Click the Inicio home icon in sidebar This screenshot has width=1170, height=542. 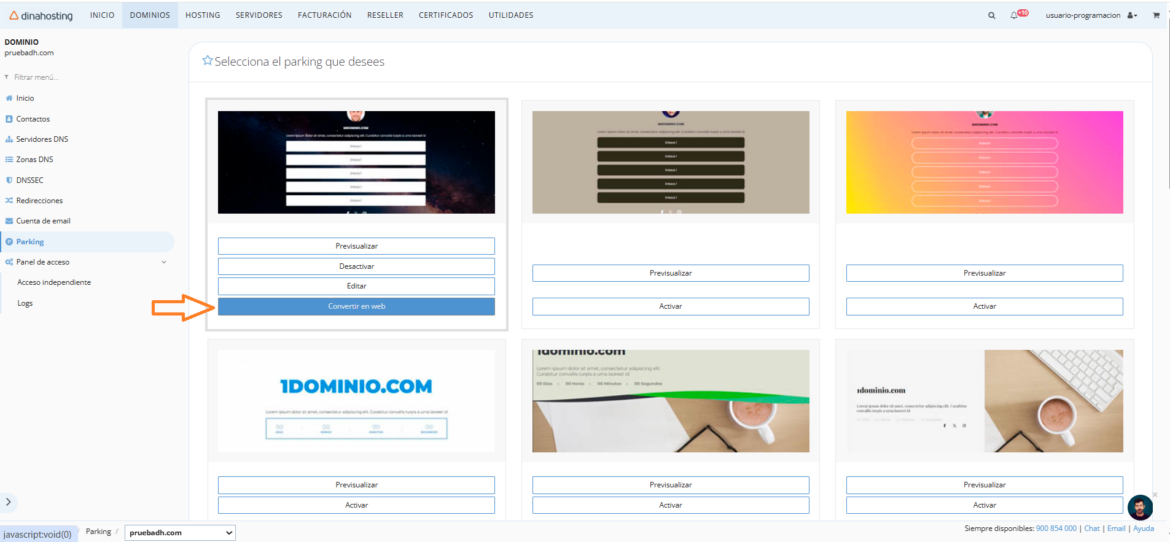[9, 98]
